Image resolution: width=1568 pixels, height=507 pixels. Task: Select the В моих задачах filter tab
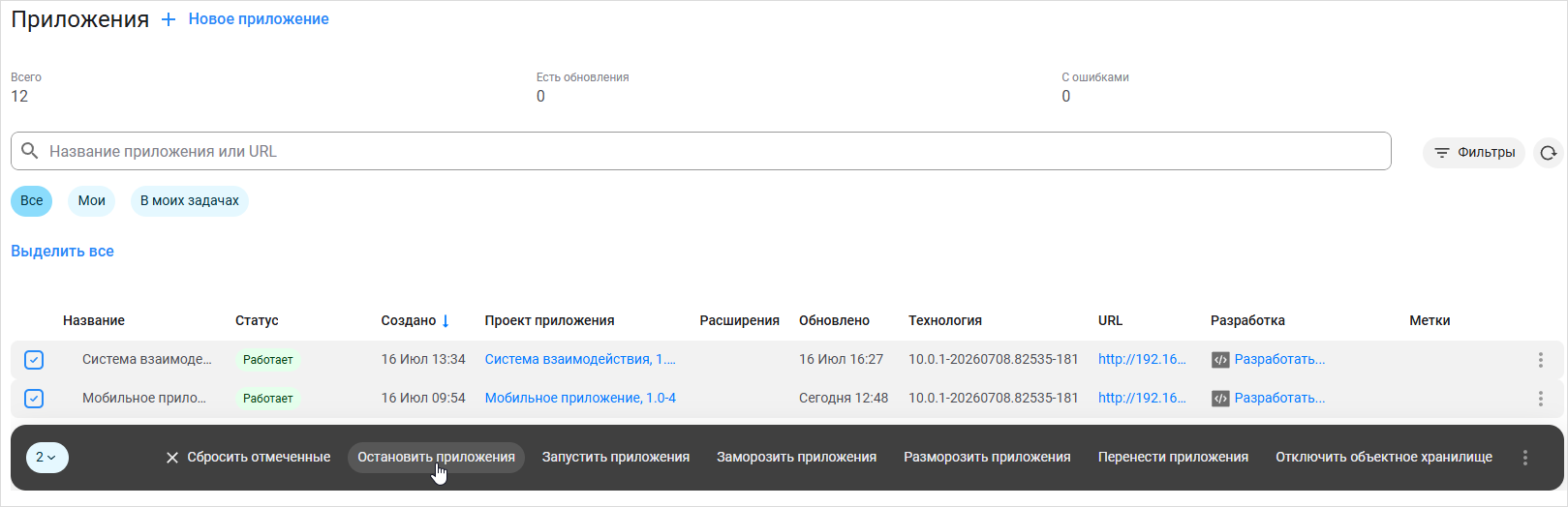point(190,201)
